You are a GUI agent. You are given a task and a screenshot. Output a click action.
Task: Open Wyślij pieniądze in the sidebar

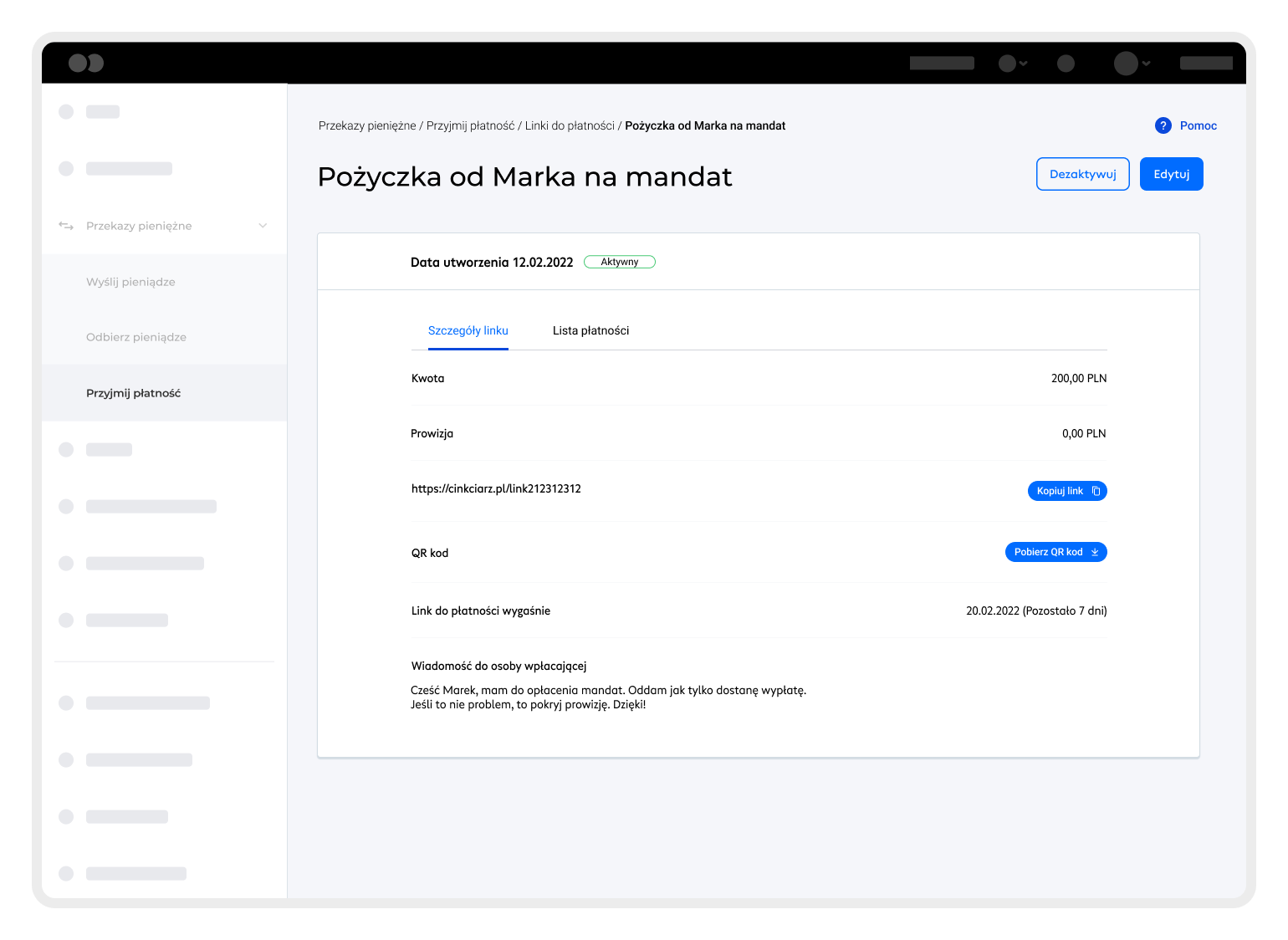pos(130,282)
